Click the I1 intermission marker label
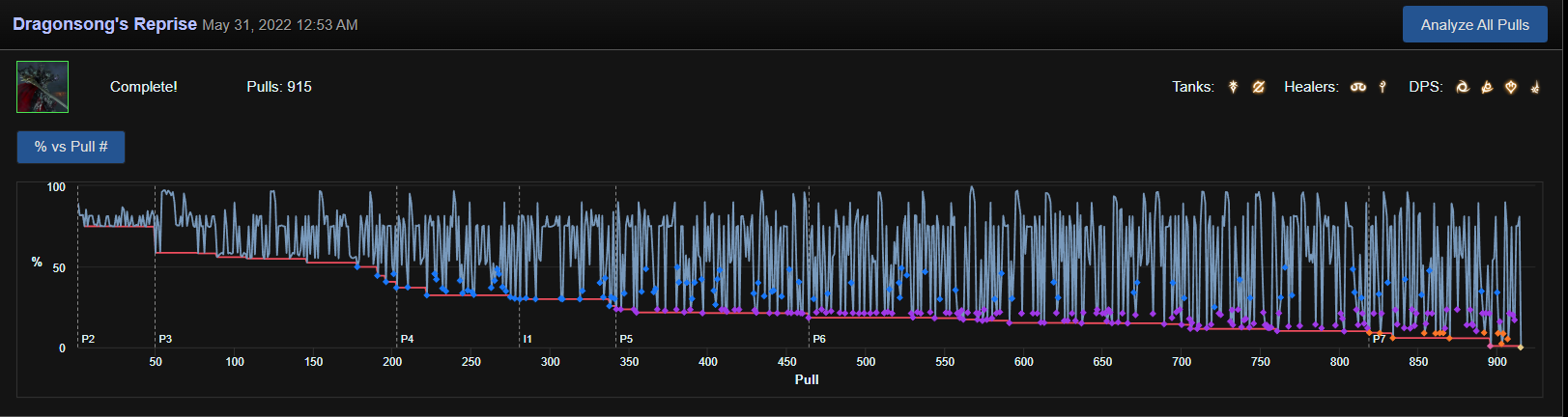The height and width of the screenshot is (417, 1568). (x=527, y=339)
